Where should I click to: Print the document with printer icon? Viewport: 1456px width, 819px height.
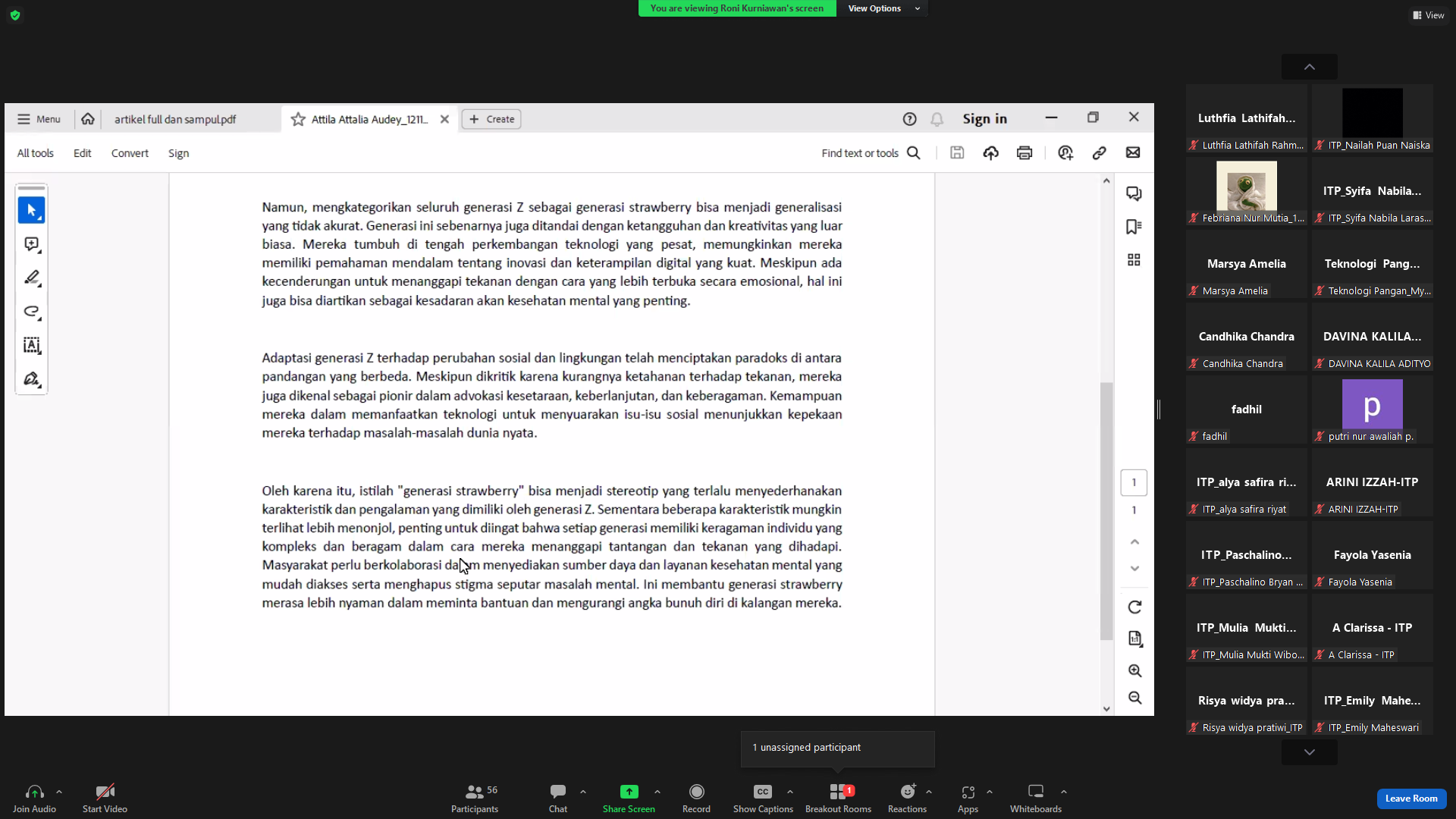click(x=1025, y=153)
